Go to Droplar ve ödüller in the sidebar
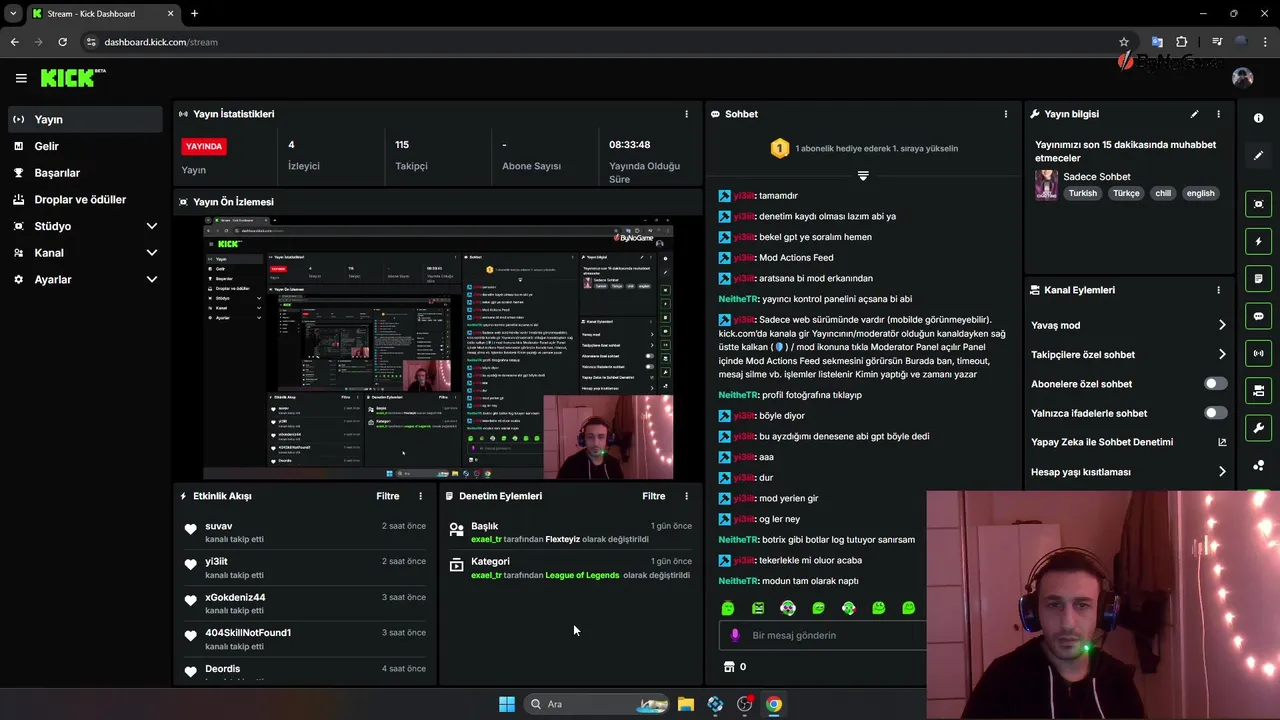This screenshot has width=1280, height=720. [84, 200]
